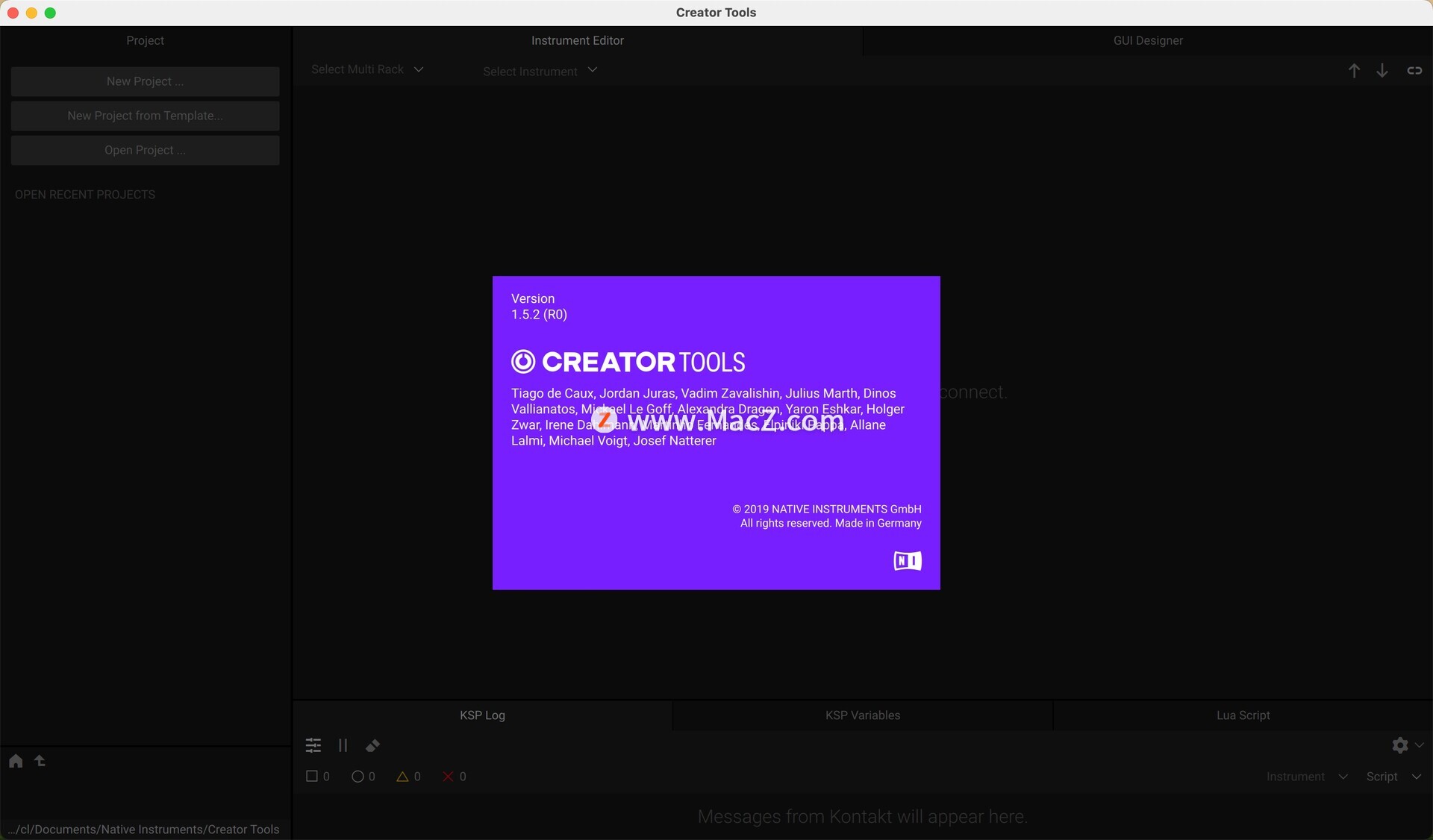The image size is (1433, 840).
Task: Click the NI logo in about dialog
Action: [x=908, y=561]
